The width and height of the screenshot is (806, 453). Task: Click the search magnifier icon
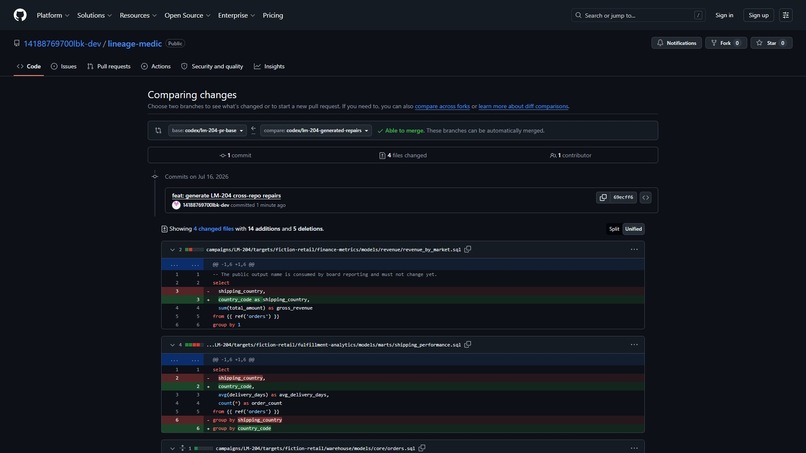(x=578, y=15)
